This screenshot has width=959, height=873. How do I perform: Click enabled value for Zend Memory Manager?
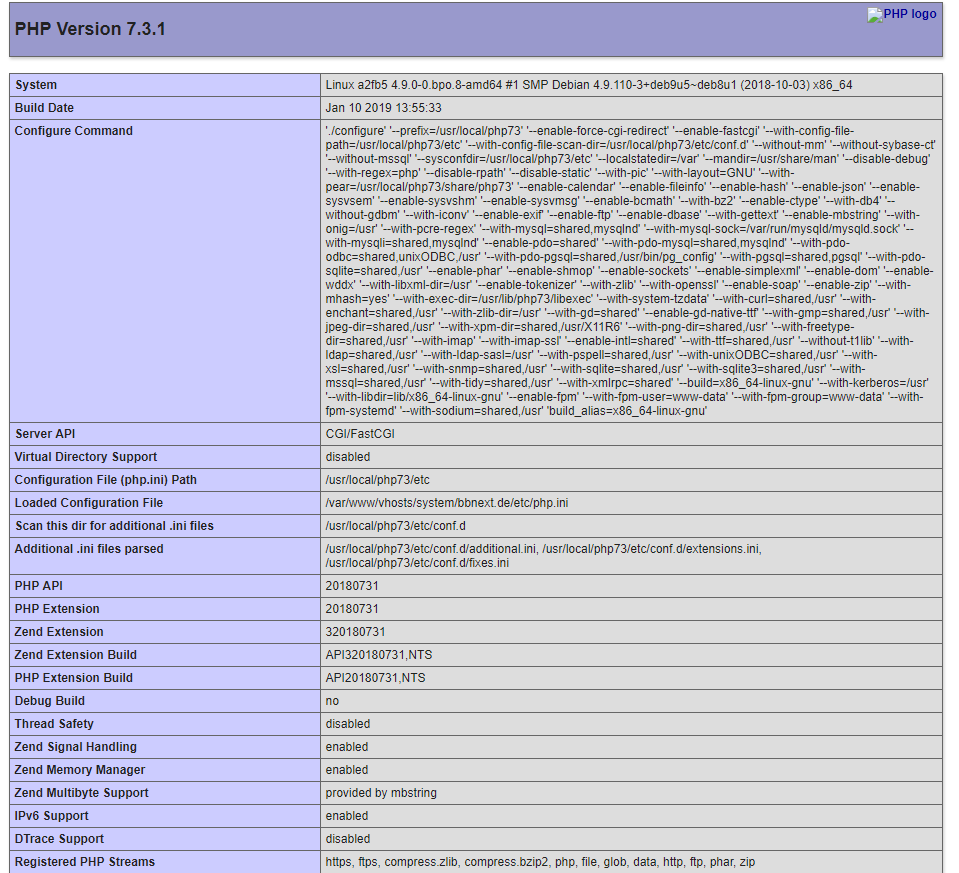tap(347, 770)
